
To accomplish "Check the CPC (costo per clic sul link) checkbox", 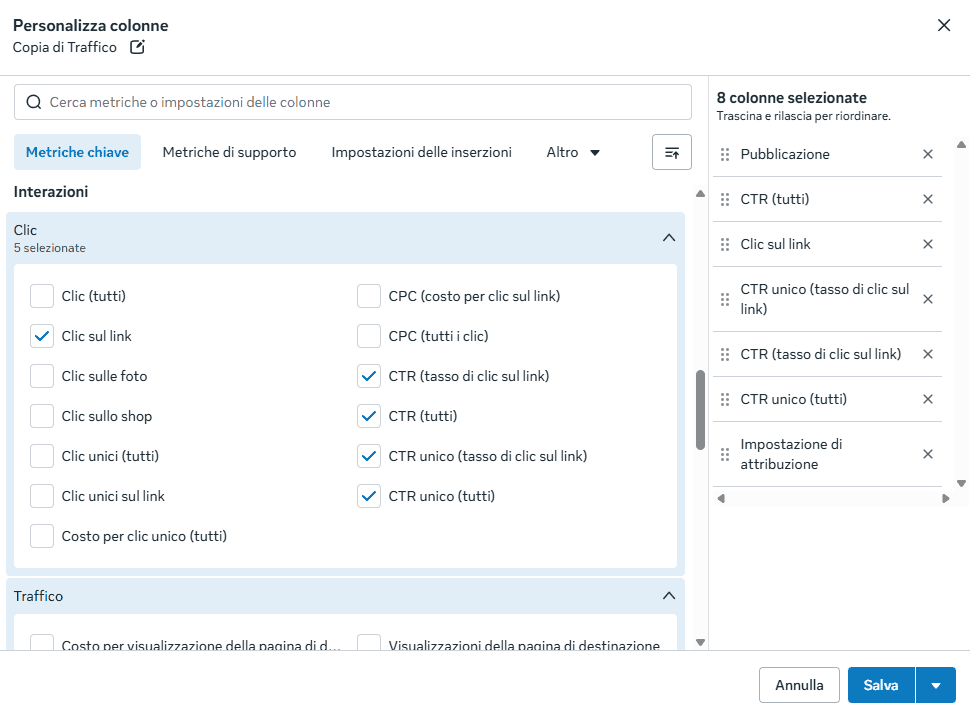I will (x=369, y=296).
